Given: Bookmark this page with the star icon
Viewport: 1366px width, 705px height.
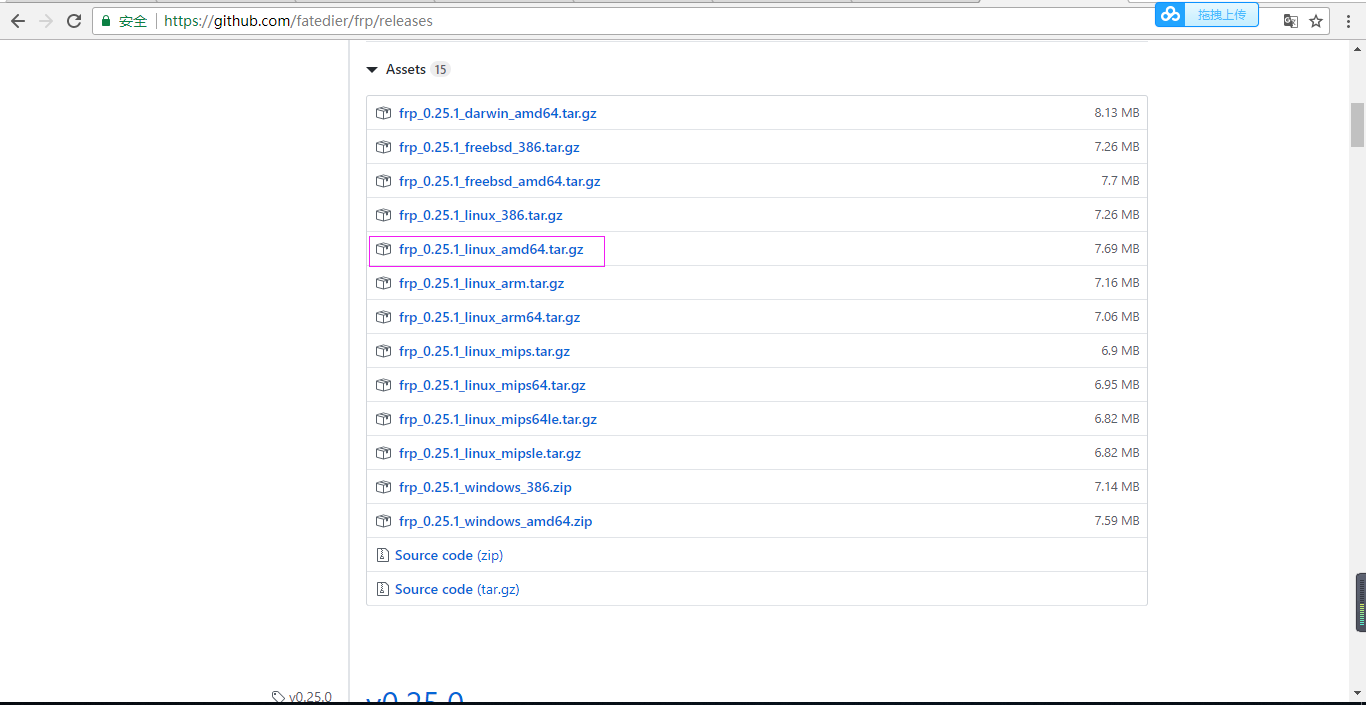Looking at the screenshot, I should pos(1316,20).
